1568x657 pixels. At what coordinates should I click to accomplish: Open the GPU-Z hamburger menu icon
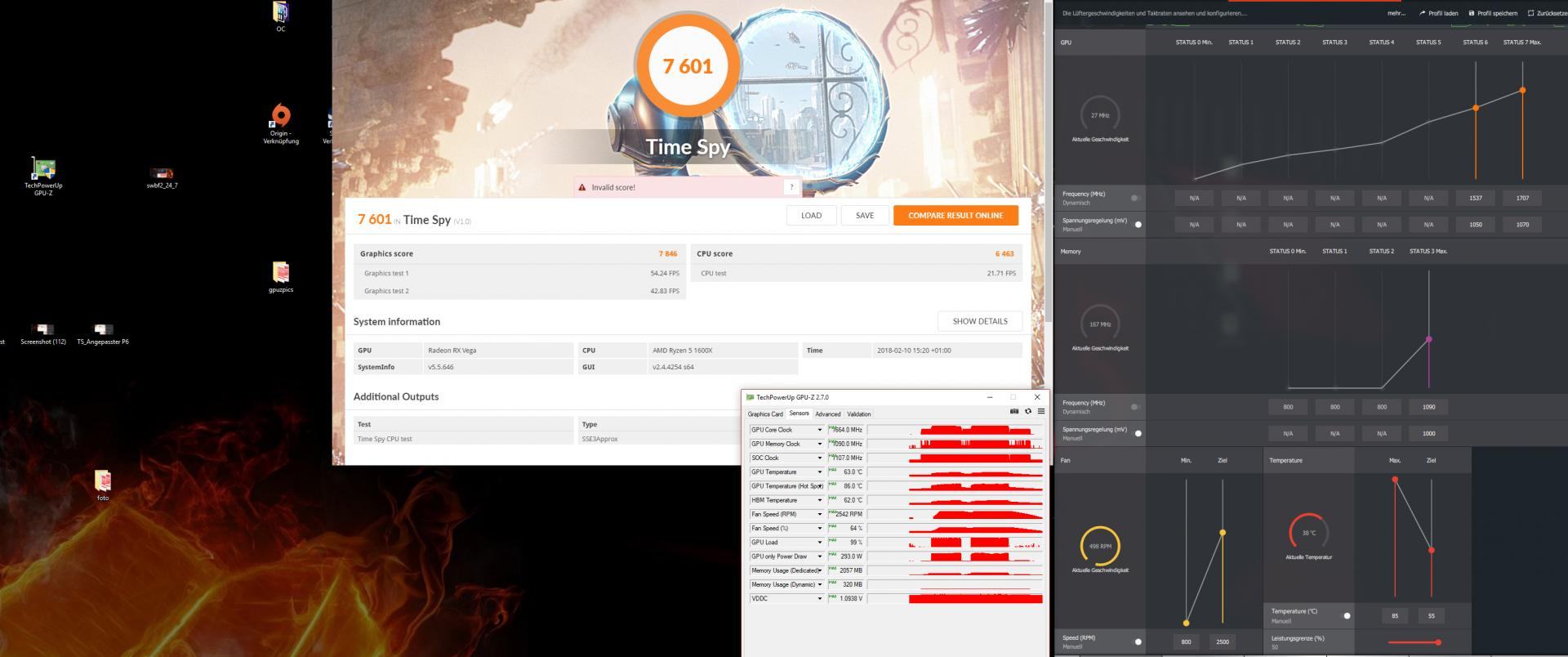pos(1040,411)
